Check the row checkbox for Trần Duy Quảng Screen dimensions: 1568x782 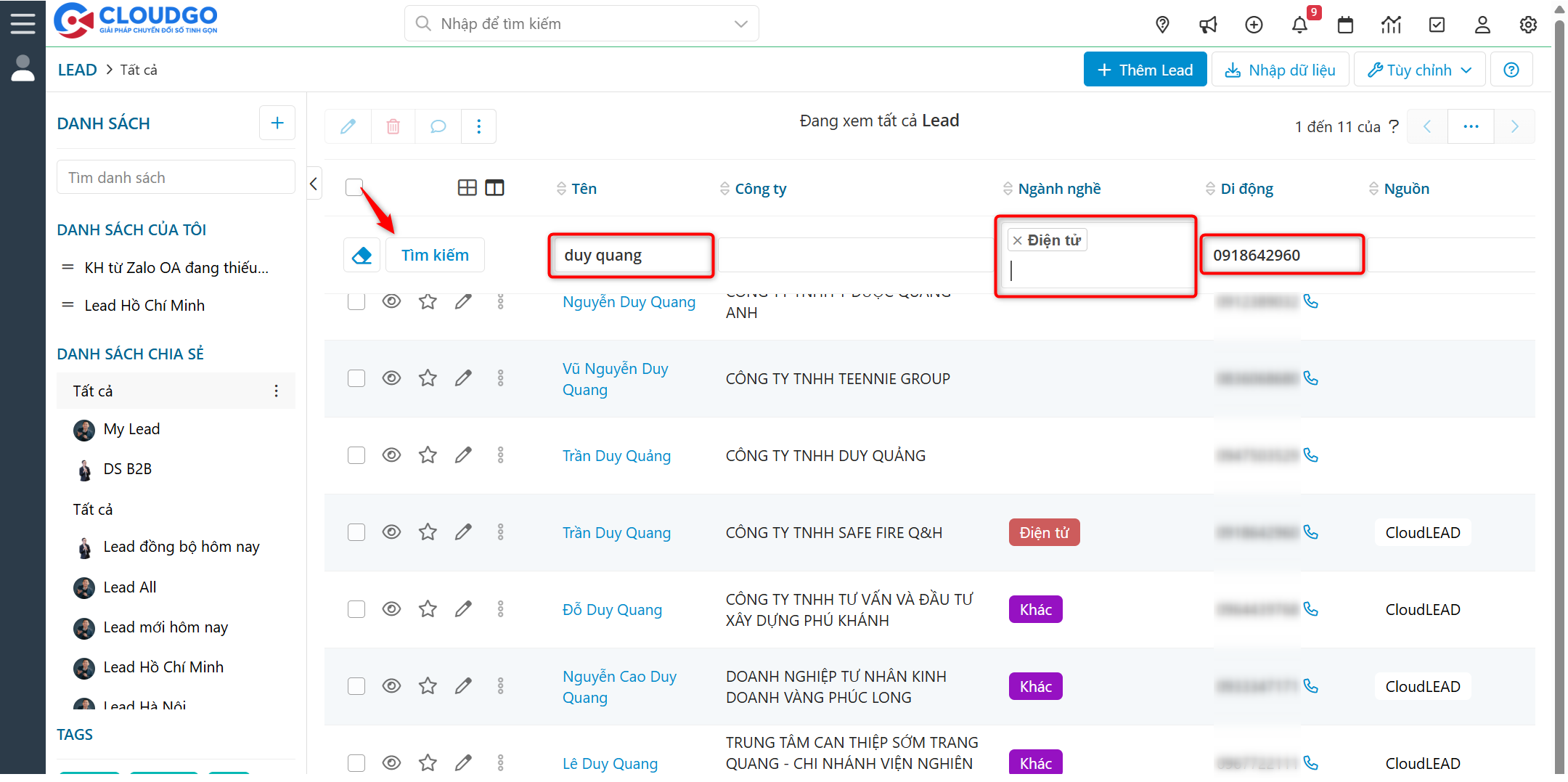[356, 455]
